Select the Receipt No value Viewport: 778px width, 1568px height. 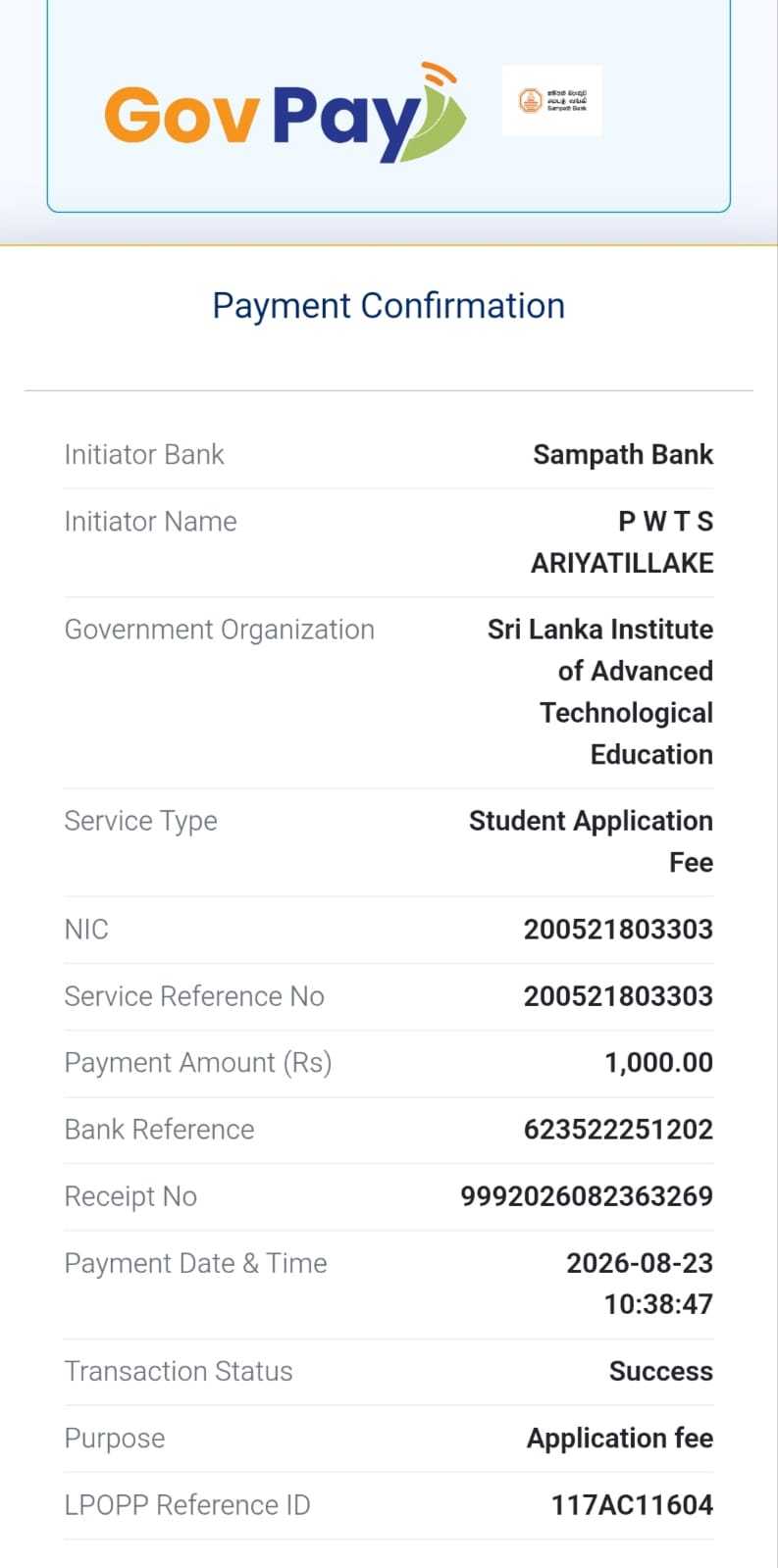tap(587, 1196)
